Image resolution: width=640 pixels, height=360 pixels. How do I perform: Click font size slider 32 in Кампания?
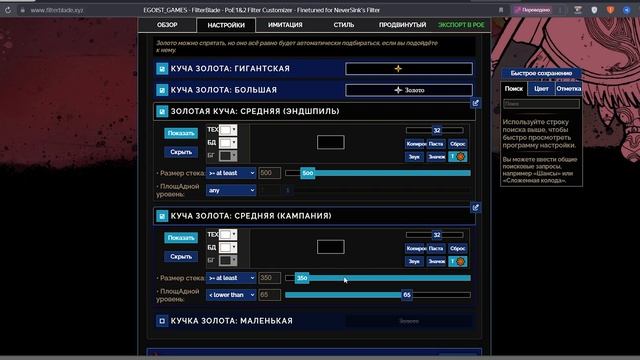[x=436, y=235]
